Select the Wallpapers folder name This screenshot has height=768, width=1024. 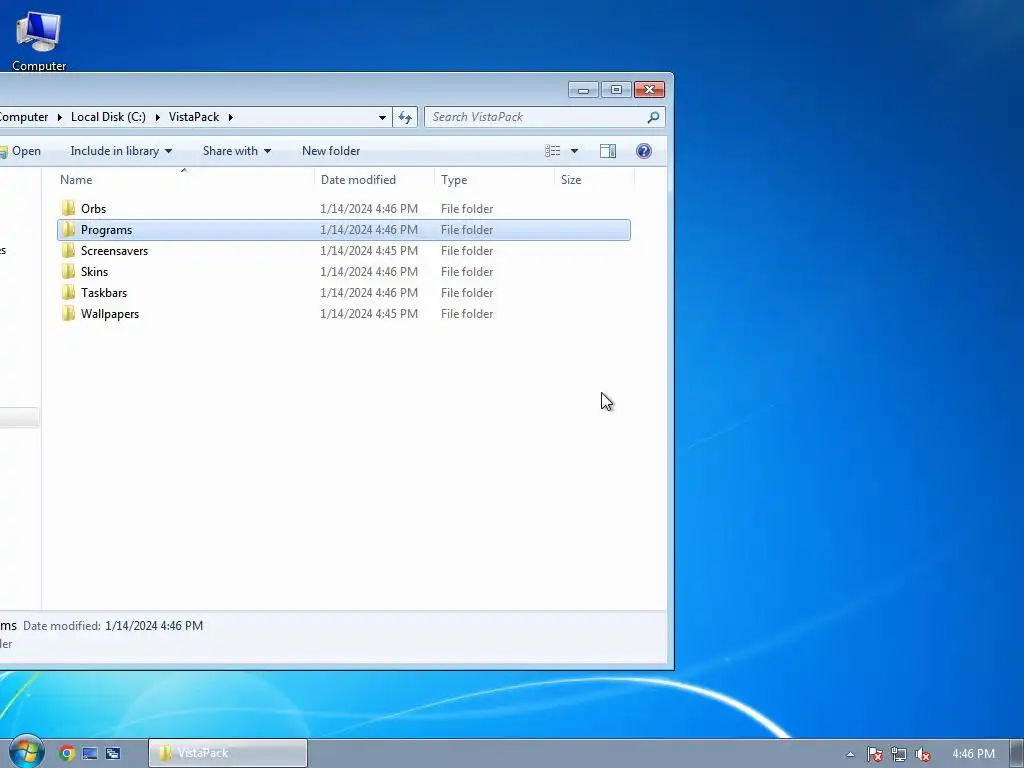point(110,313)
